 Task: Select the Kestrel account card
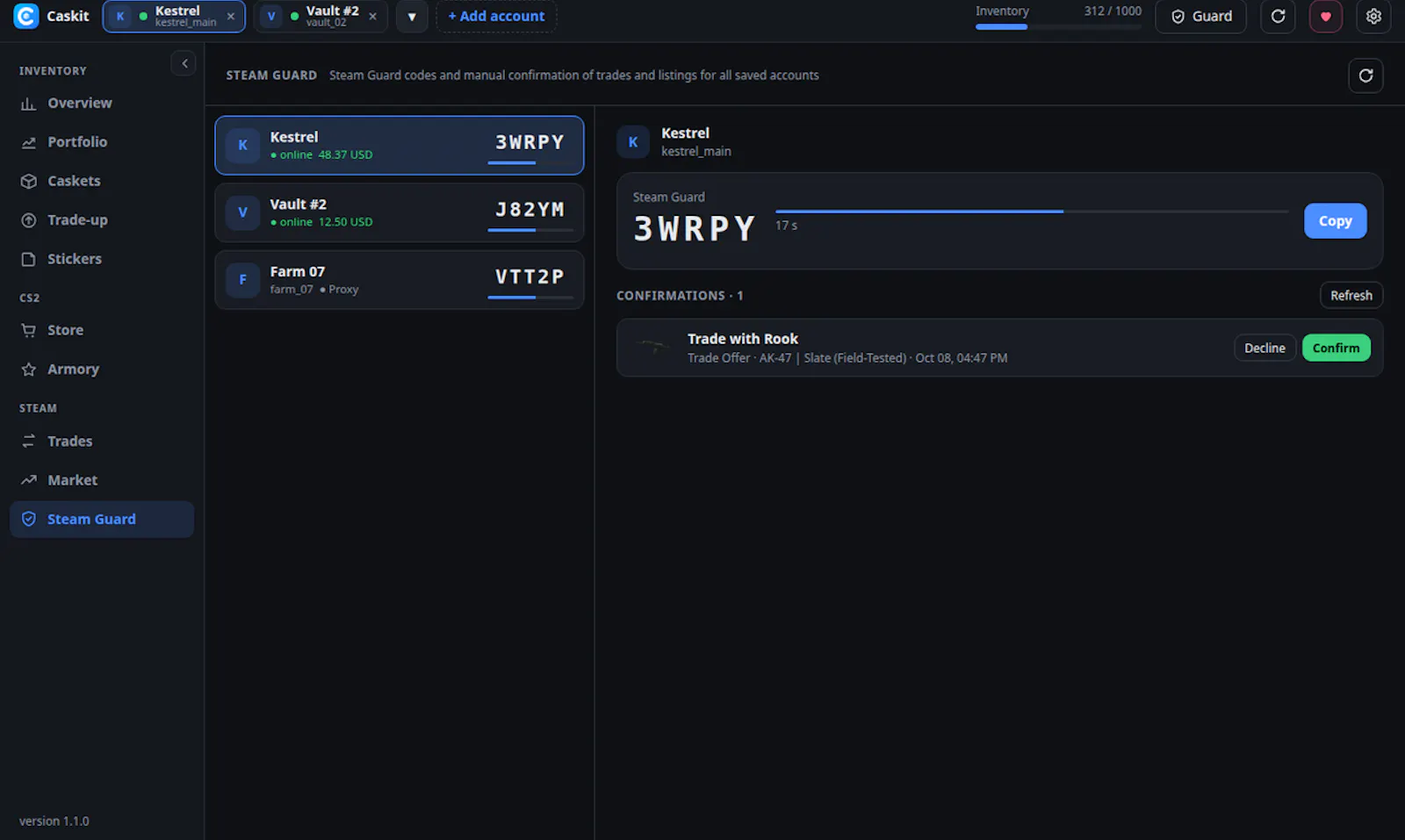click(400, 146)
